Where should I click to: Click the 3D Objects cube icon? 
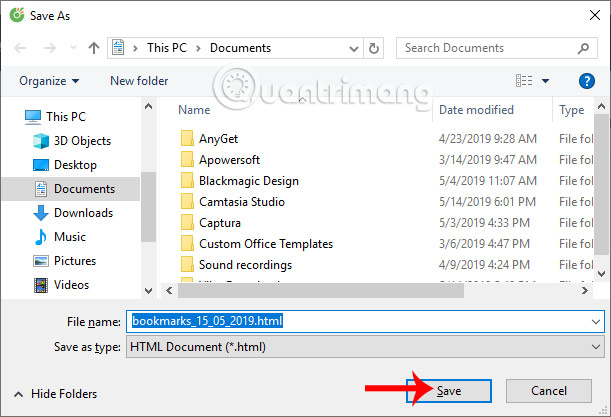pos(41,141)
